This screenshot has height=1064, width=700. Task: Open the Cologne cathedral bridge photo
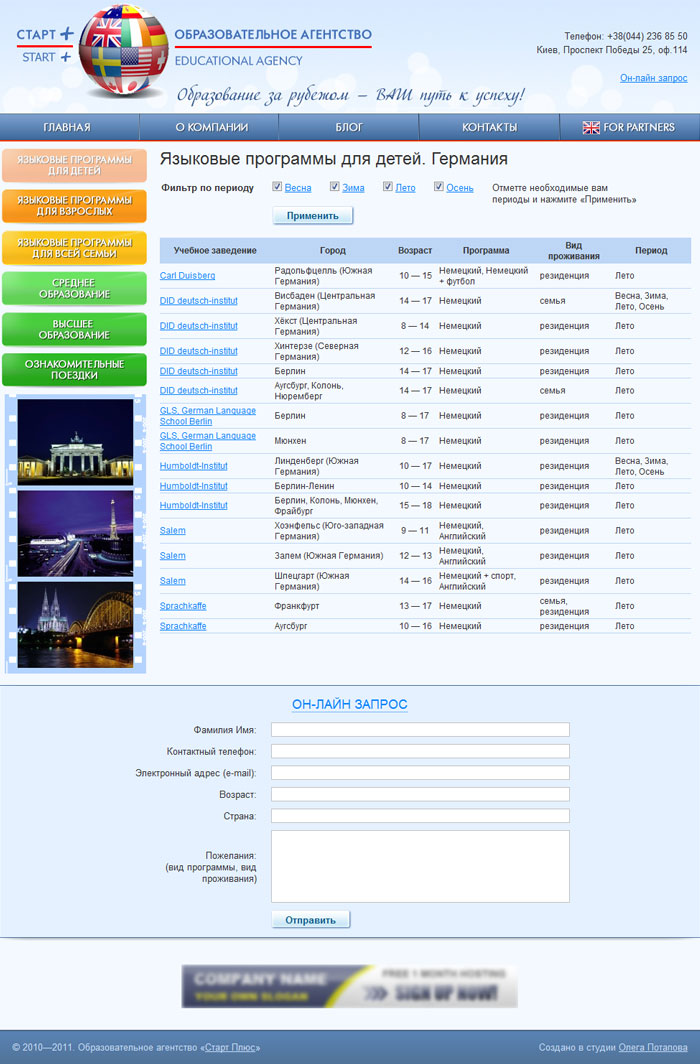(75, 624)
